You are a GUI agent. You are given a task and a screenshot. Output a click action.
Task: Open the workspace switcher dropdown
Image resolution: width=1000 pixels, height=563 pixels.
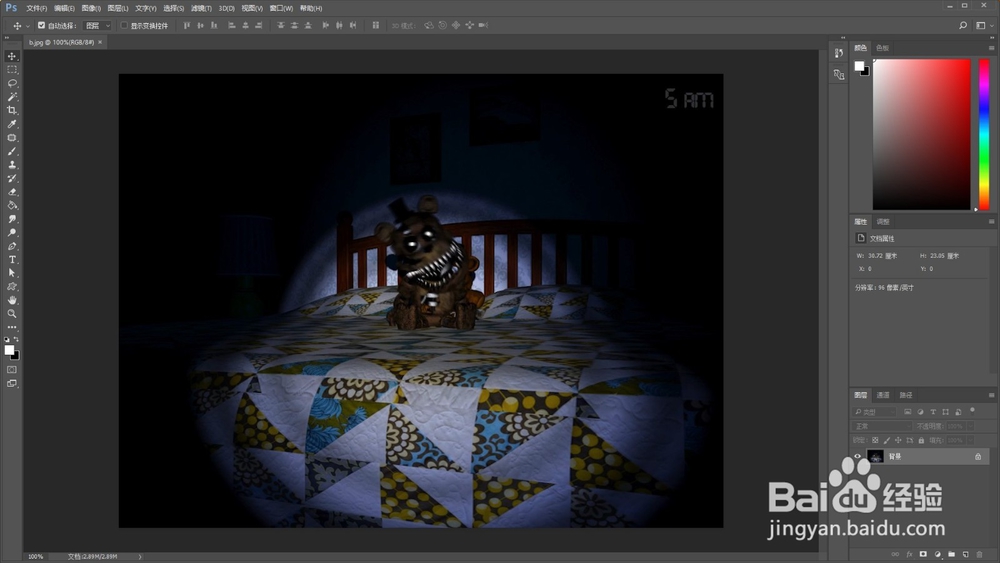click(984, 26)
